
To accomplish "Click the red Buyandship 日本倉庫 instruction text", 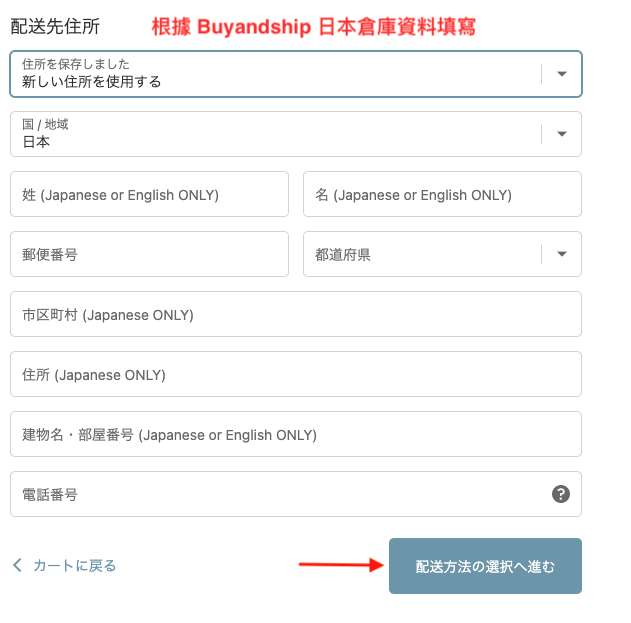I will (x=313, y=27).
